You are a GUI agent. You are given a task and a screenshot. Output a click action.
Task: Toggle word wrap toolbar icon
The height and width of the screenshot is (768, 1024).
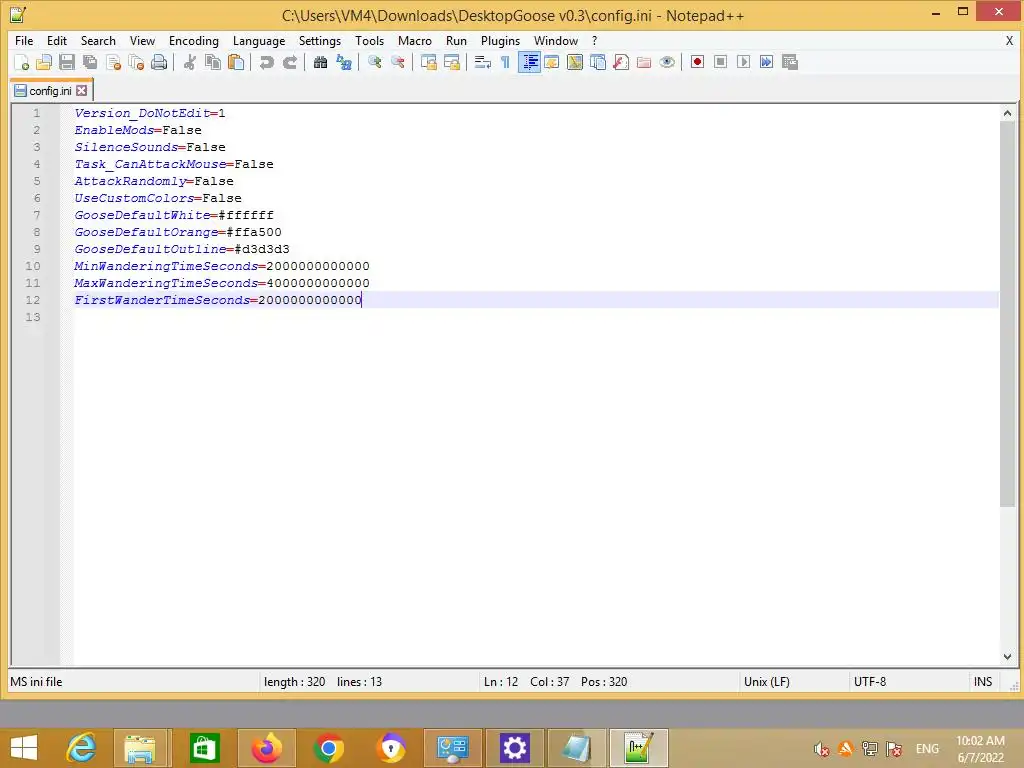[x=483, y=62]
